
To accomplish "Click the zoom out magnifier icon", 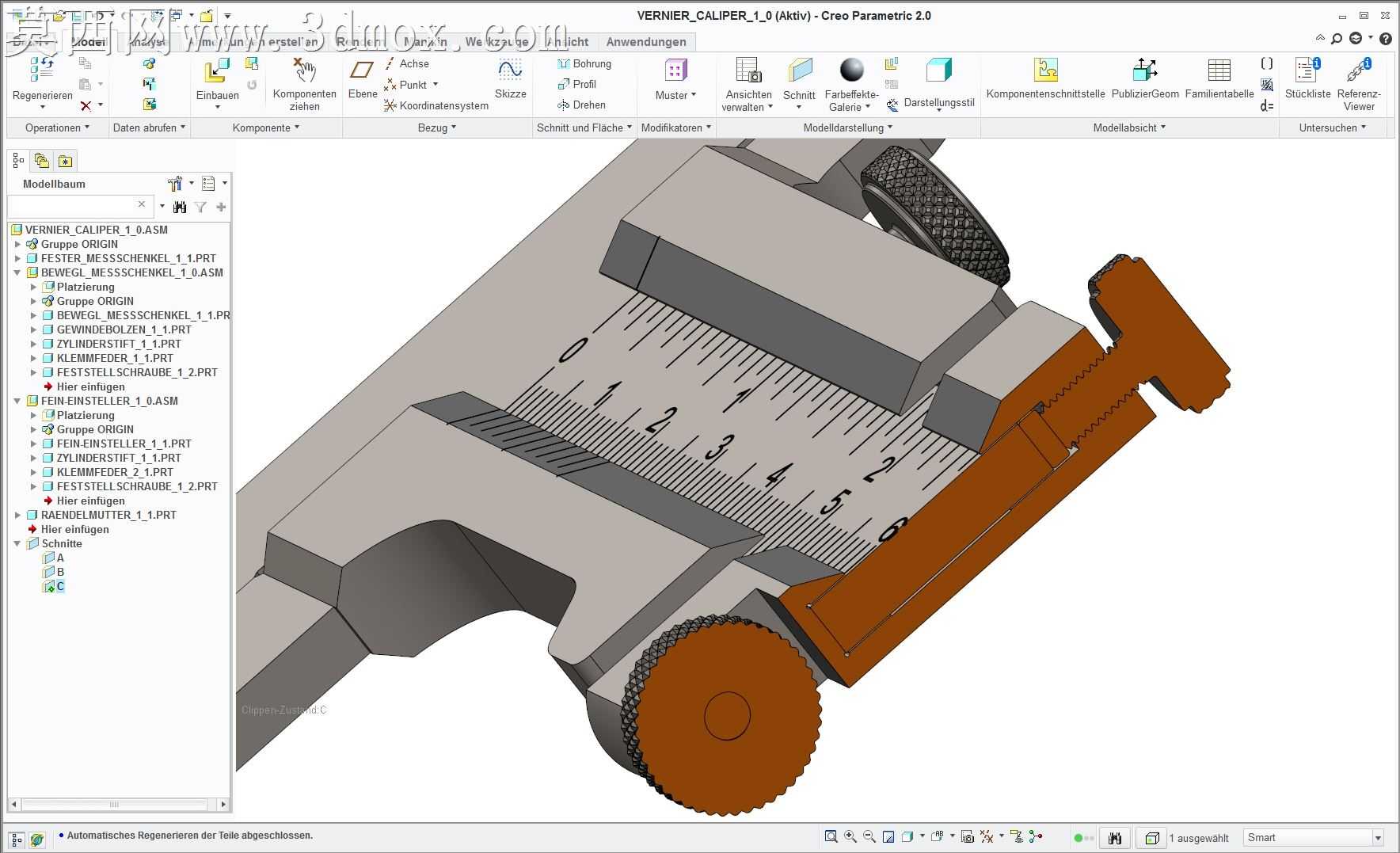I will coord(869,836).
